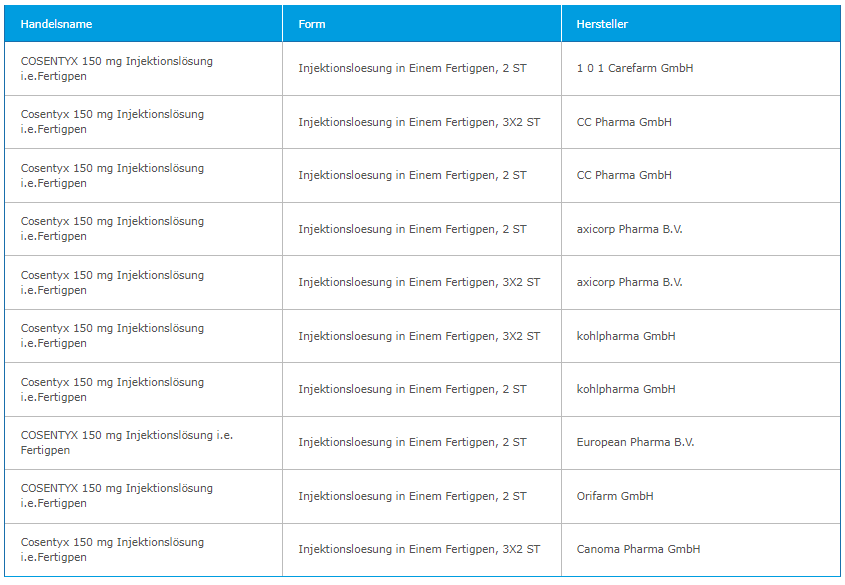Screen dimensions: 845x585
Task: Open the Cosentyx product name in the Canoma Pharma row
Action: [112, 550]
